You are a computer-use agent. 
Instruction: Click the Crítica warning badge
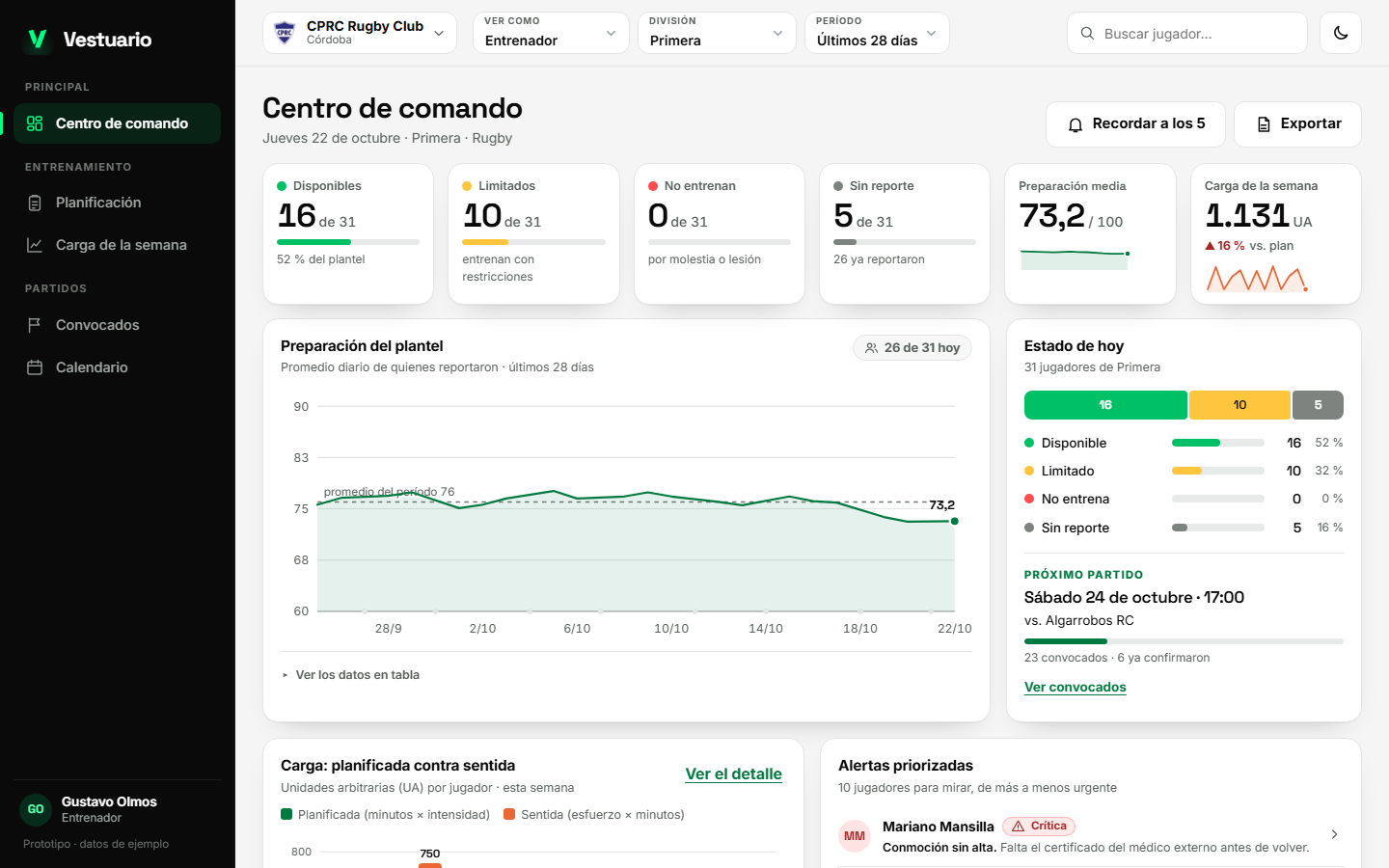coord(1039,826)
